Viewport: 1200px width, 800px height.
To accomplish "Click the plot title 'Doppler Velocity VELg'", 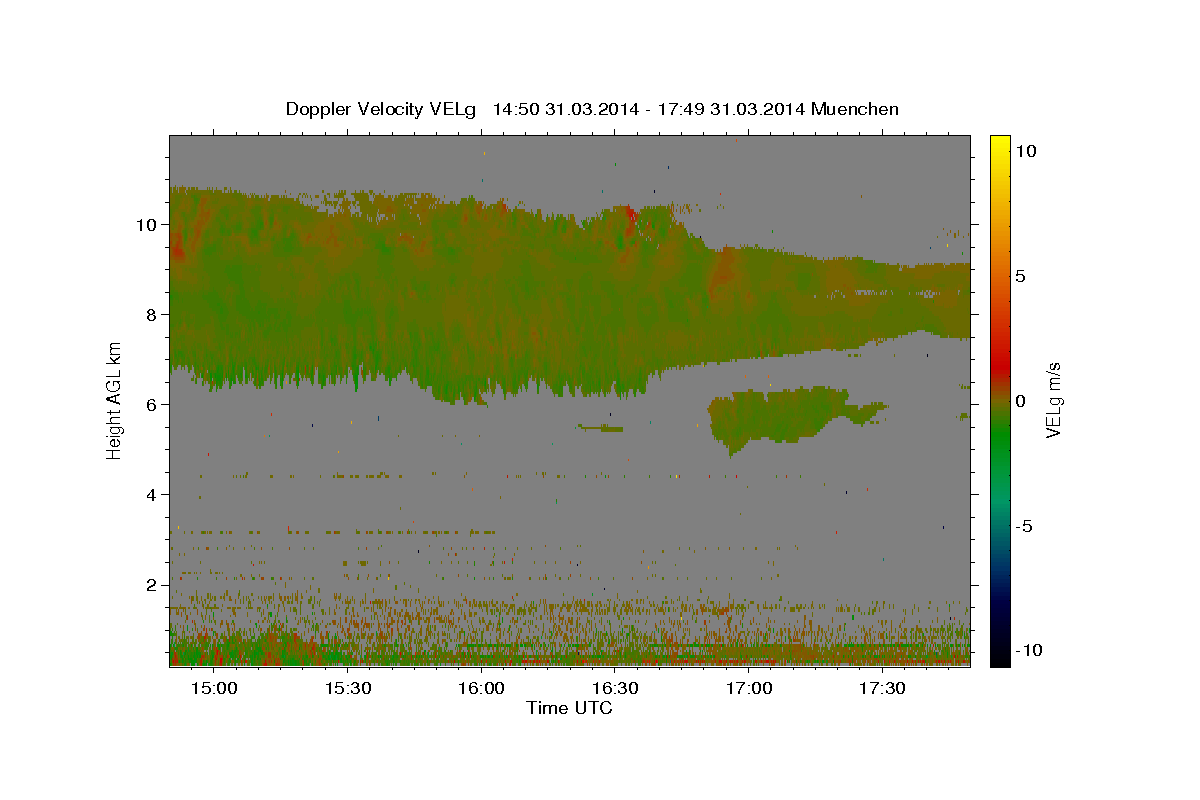I will click(x=380, y=109).
